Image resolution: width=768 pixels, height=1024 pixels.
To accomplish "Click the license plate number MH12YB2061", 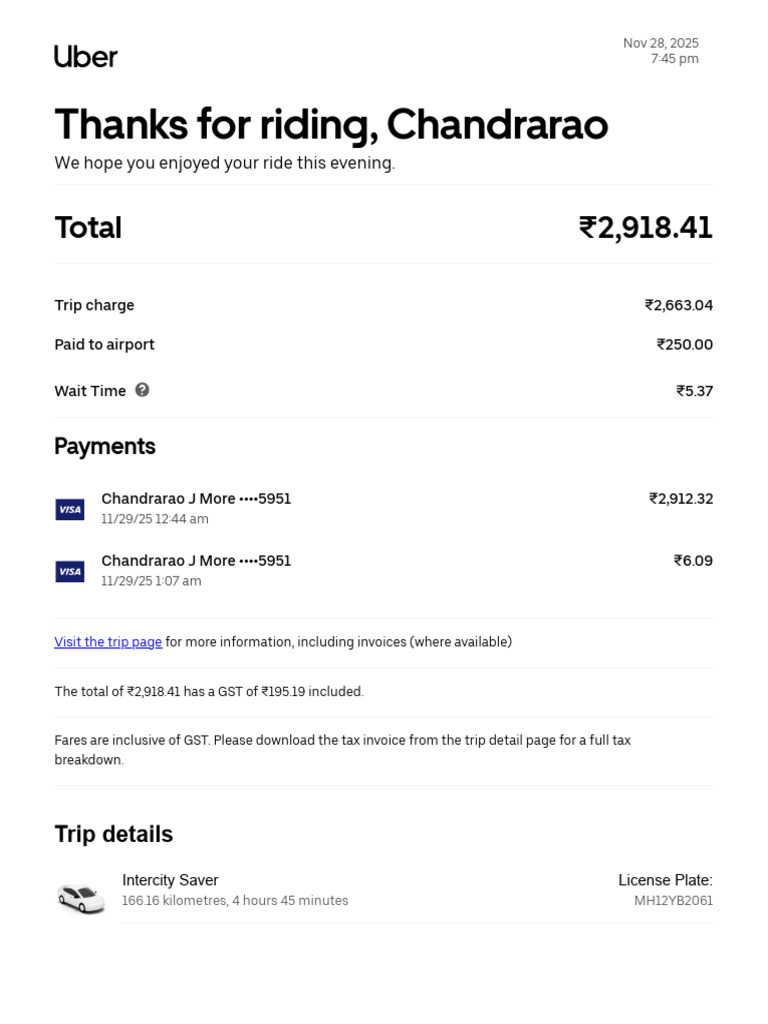I will (673, 901).
